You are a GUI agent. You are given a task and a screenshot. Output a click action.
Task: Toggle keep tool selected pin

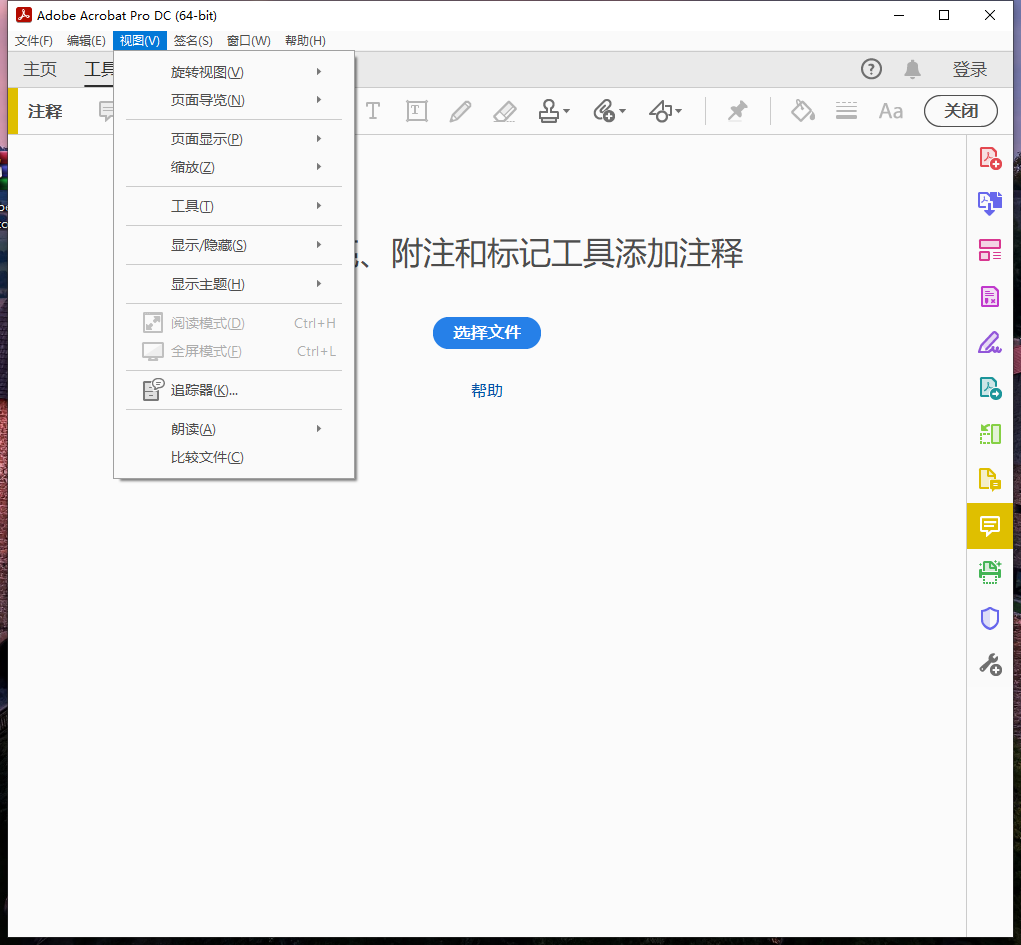(x=737, y=111)
